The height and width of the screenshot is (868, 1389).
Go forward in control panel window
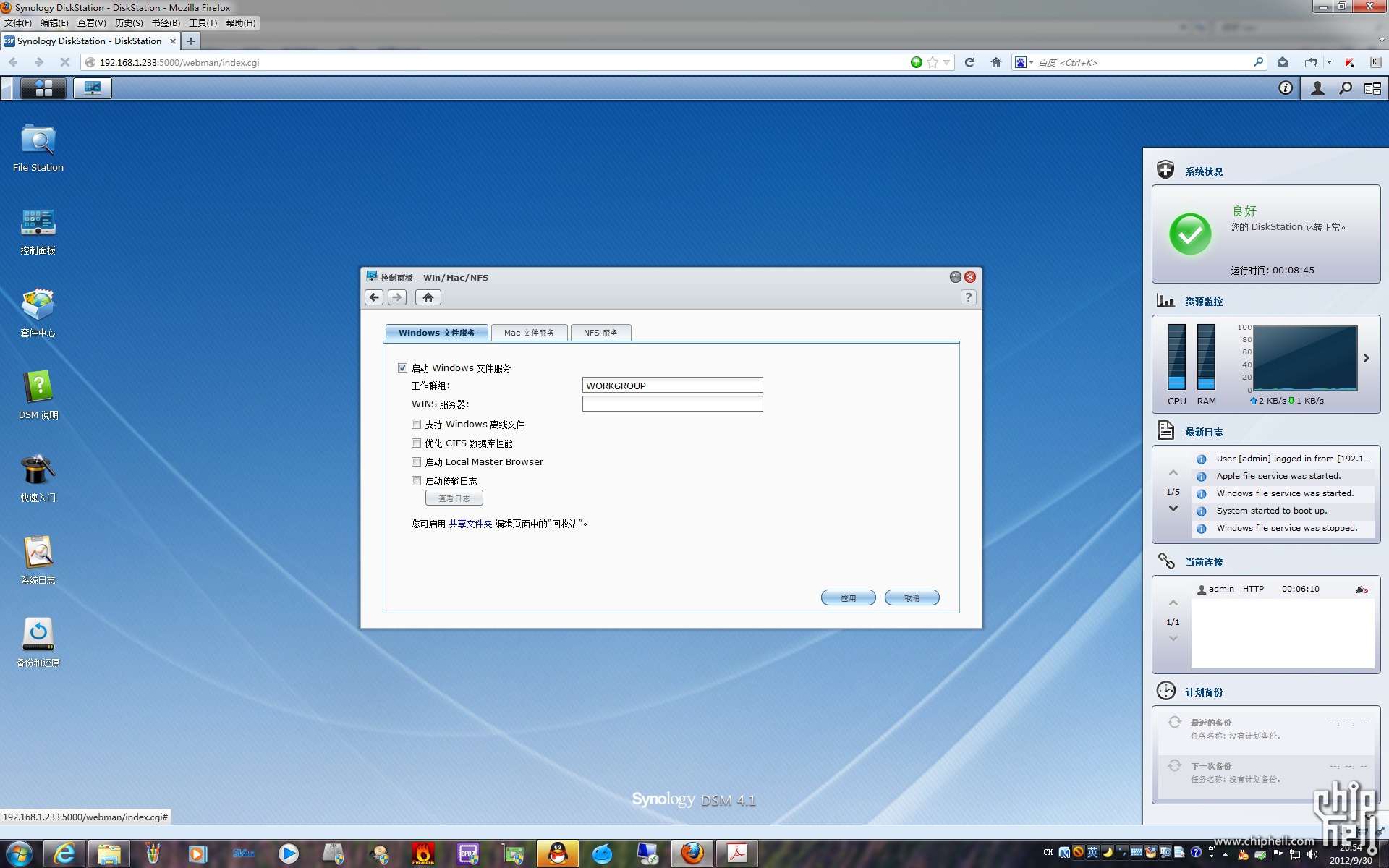397,297
